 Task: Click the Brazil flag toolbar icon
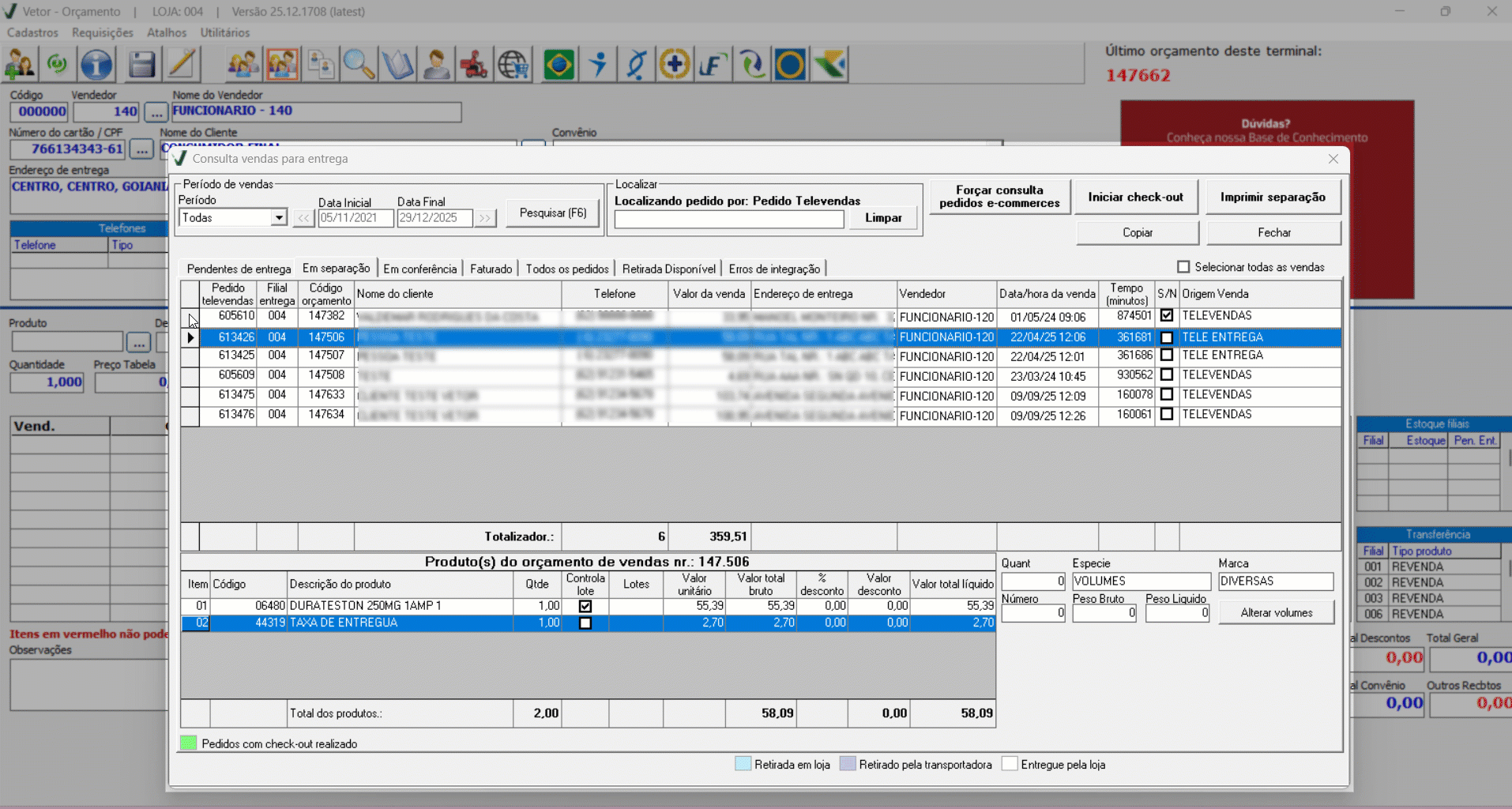pos(559,64)
